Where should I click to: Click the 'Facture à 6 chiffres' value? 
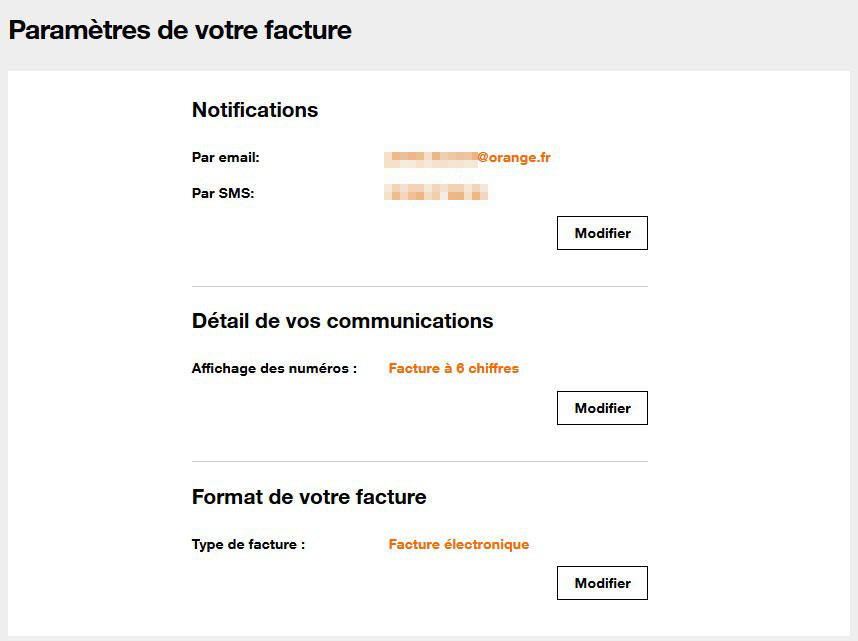(454, 369)
